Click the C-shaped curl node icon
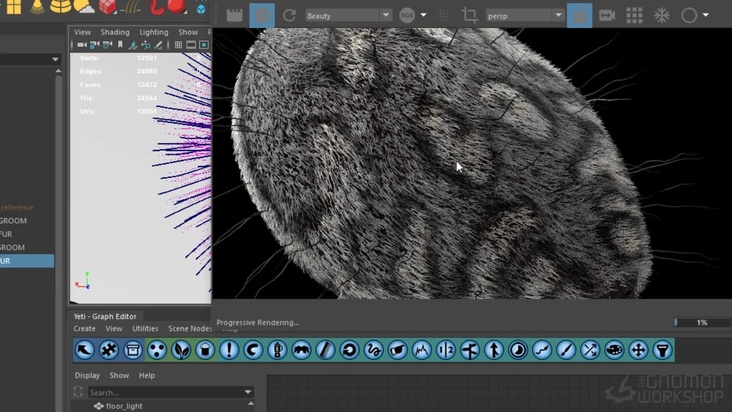732x412 pixels. [253, 350]
